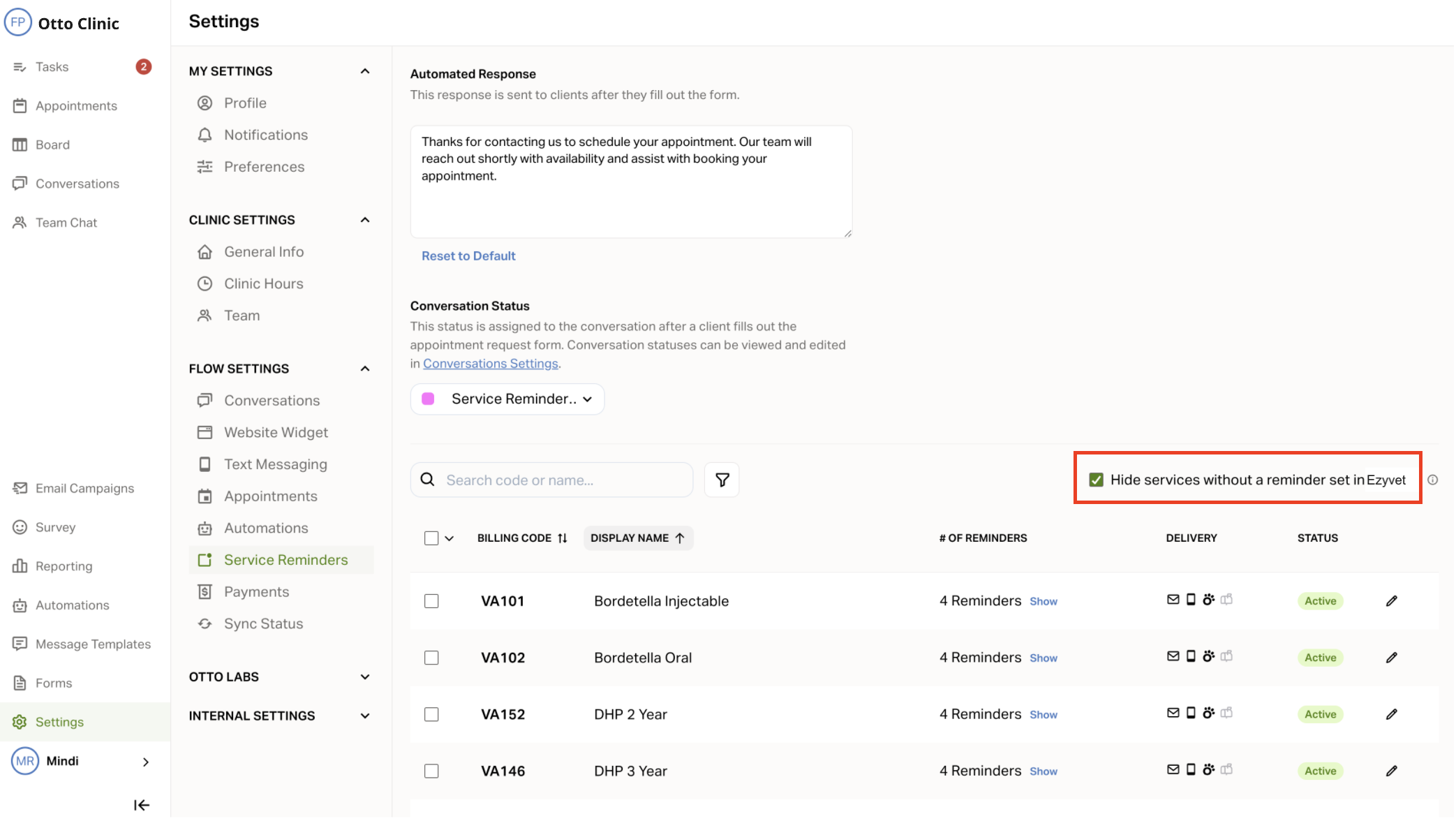Go to the Board view
Image resolution: width=1456 pixels, height=821 pixels.
(52, 145)
